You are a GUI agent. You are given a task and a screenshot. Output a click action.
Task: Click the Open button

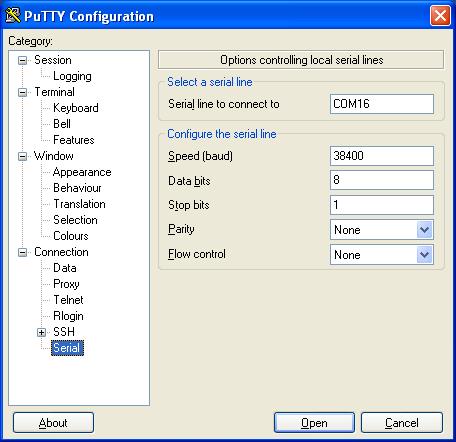point(314,423)
